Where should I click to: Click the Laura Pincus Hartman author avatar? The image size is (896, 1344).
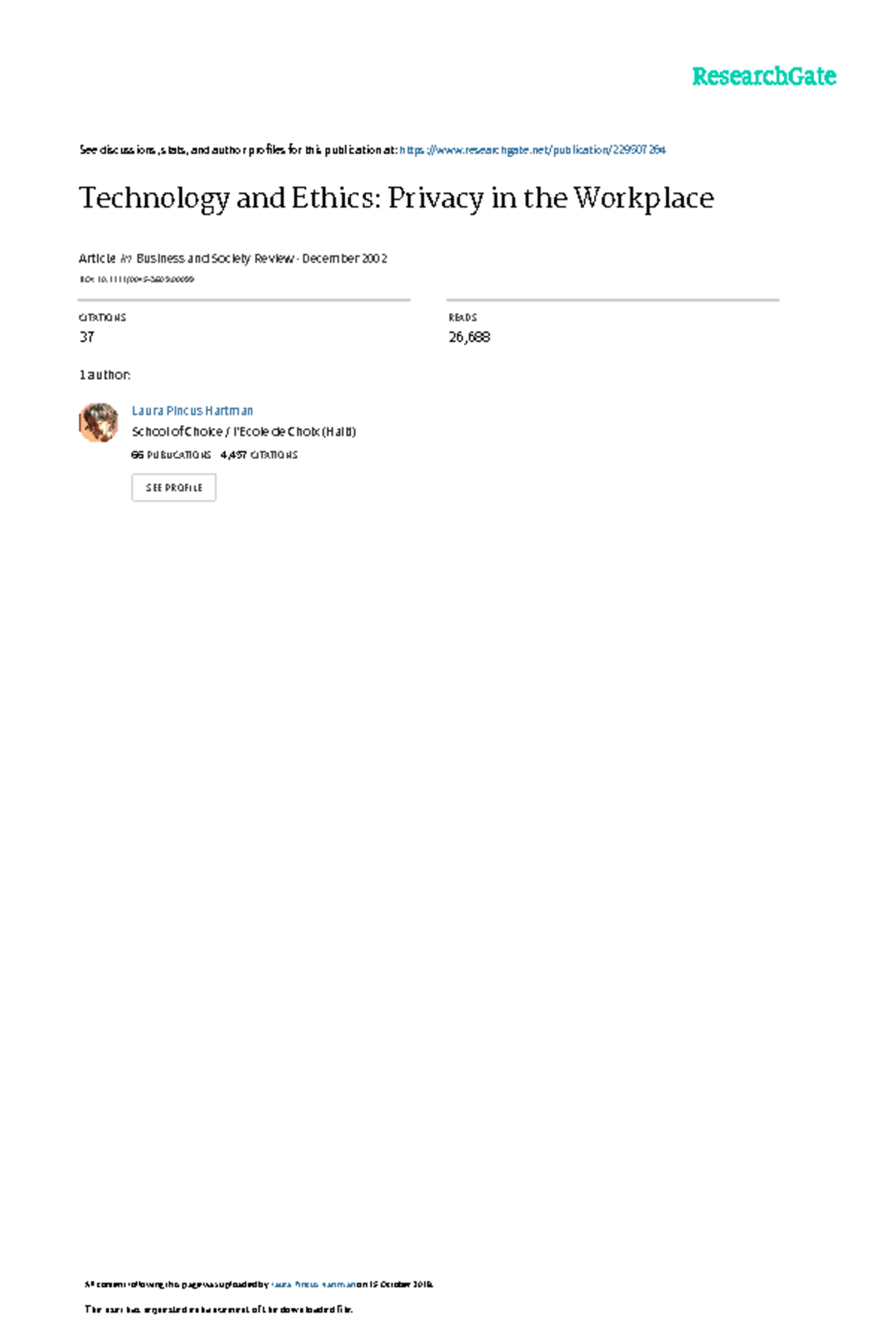(x=99, y=423)
